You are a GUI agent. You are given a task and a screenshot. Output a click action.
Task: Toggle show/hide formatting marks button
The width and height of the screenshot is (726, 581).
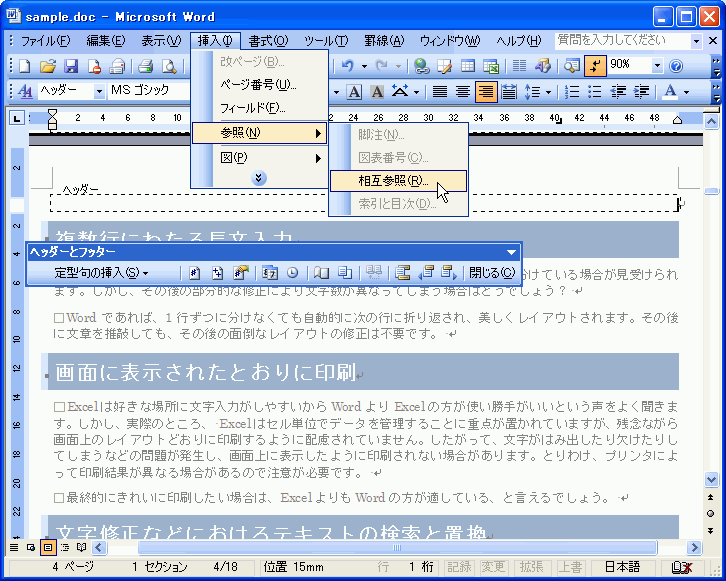[x=595, y=66]
